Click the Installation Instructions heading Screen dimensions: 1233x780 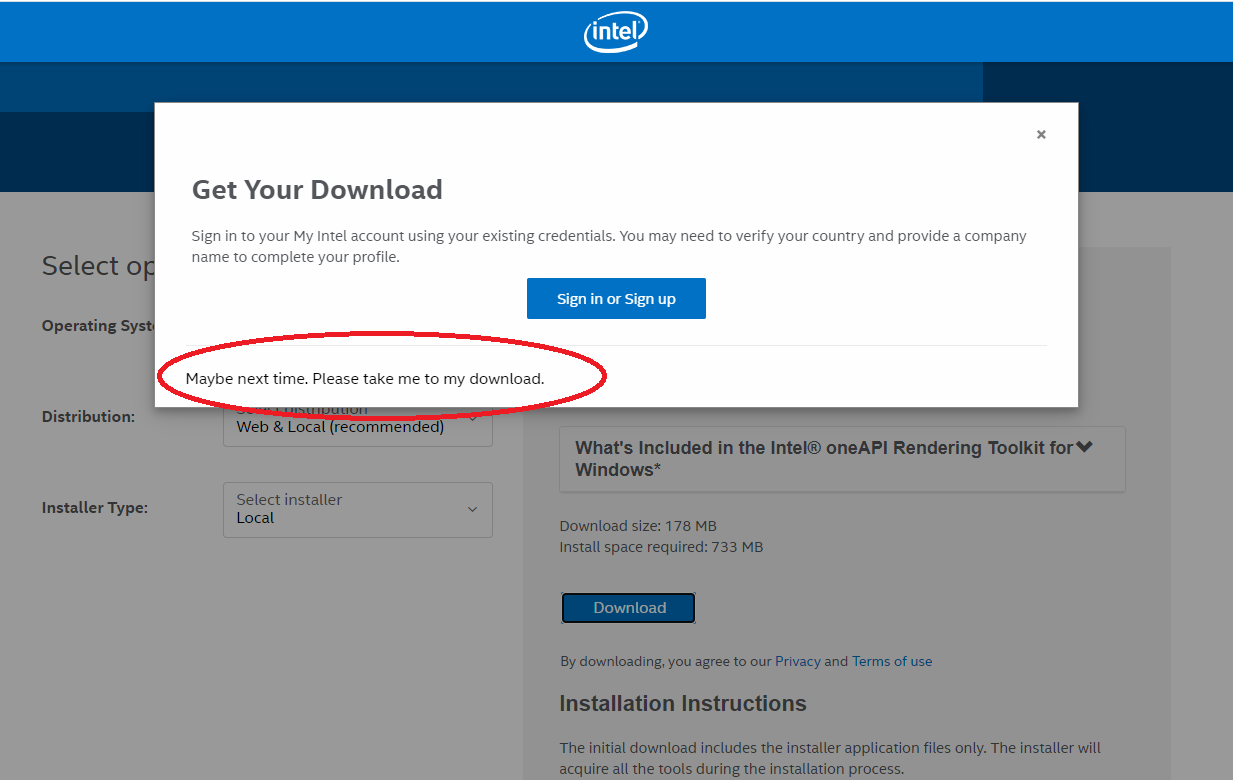(683, 703)
